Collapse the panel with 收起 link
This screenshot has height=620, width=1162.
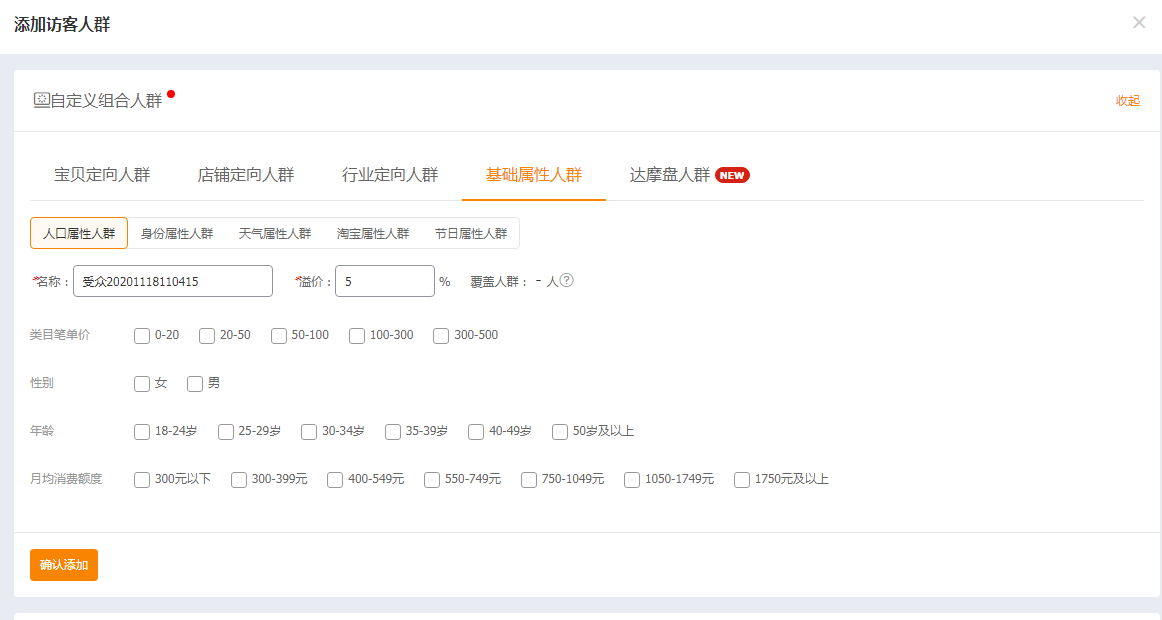pos(1127,101)
